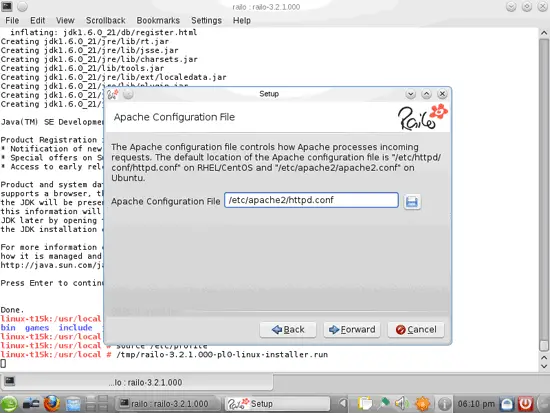The width and height of the screenshot is (550, 413).
Task: Click the terminal scrollbar up arrow at top
Action: 544,33
